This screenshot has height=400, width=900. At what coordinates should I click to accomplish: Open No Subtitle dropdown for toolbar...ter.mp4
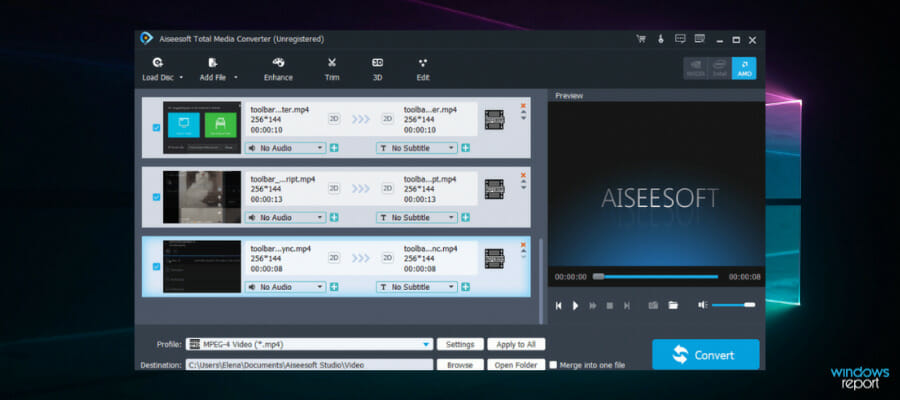tap(417, 148)
